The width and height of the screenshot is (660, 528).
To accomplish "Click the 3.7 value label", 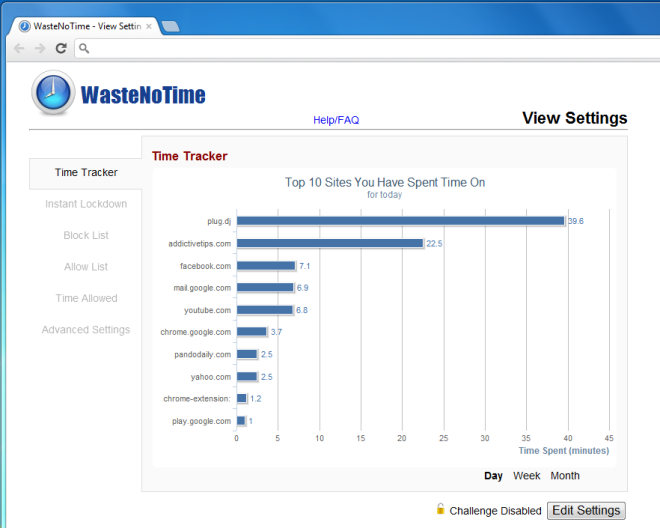I will (x=276, y=332).
